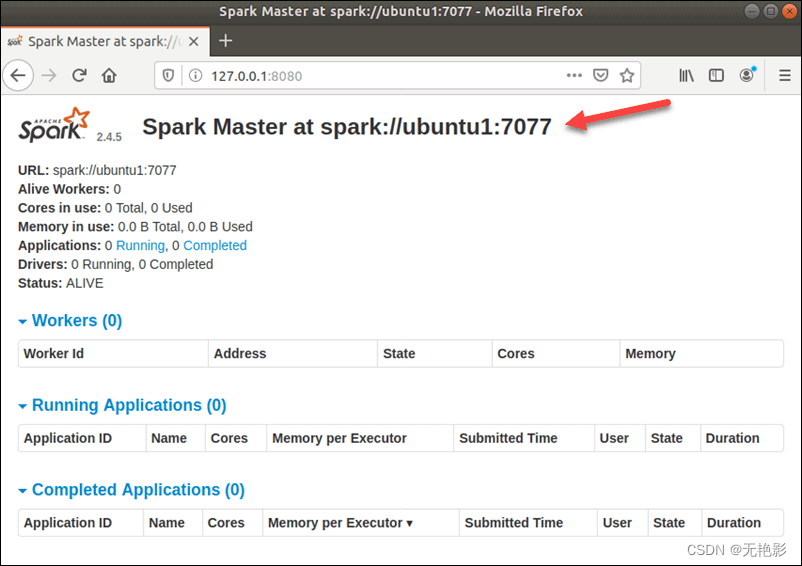Select the Spark Master browser tab

click(105, 41)
